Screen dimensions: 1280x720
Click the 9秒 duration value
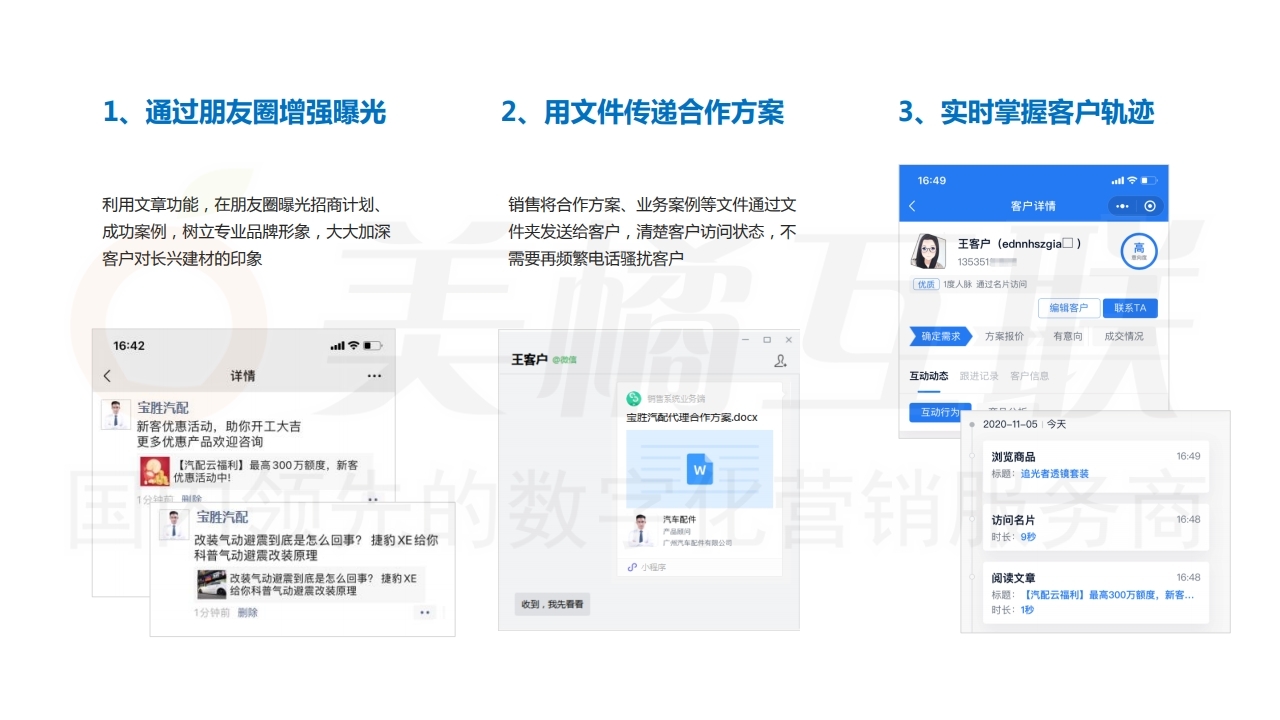(1028, 537)
